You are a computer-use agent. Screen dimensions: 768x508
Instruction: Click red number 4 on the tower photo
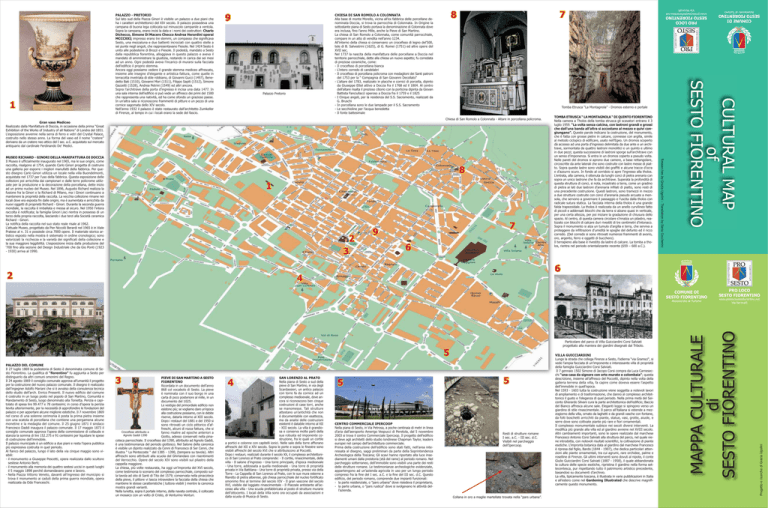tap(230, 383)
